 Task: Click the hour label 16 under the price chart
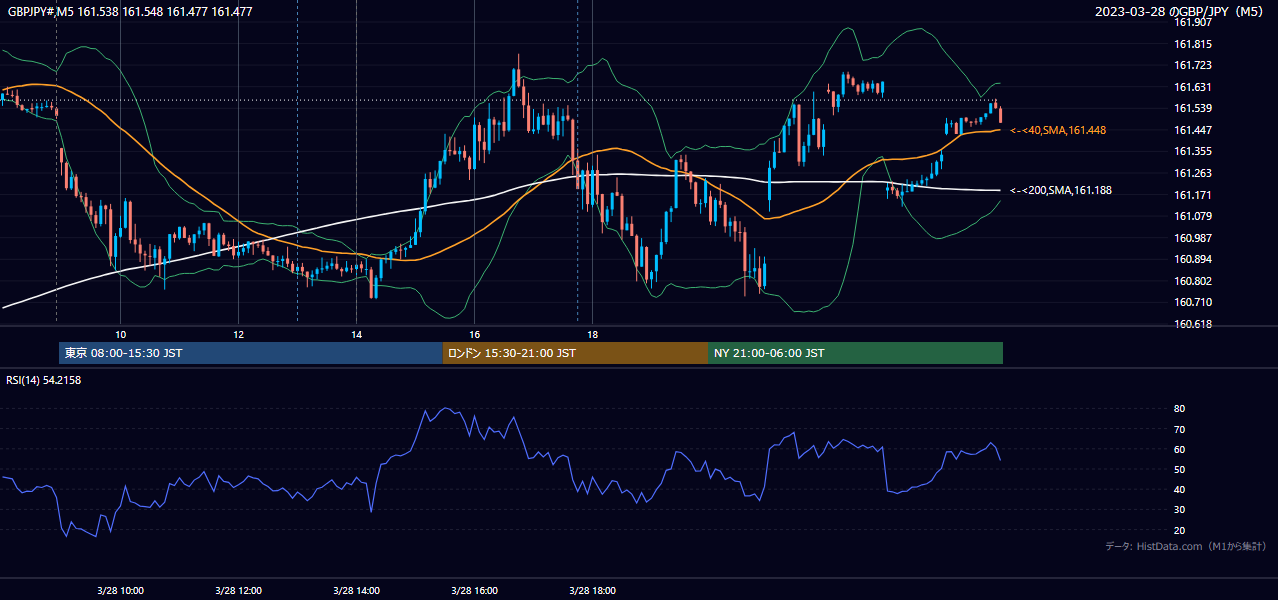(x=474, y=334)
